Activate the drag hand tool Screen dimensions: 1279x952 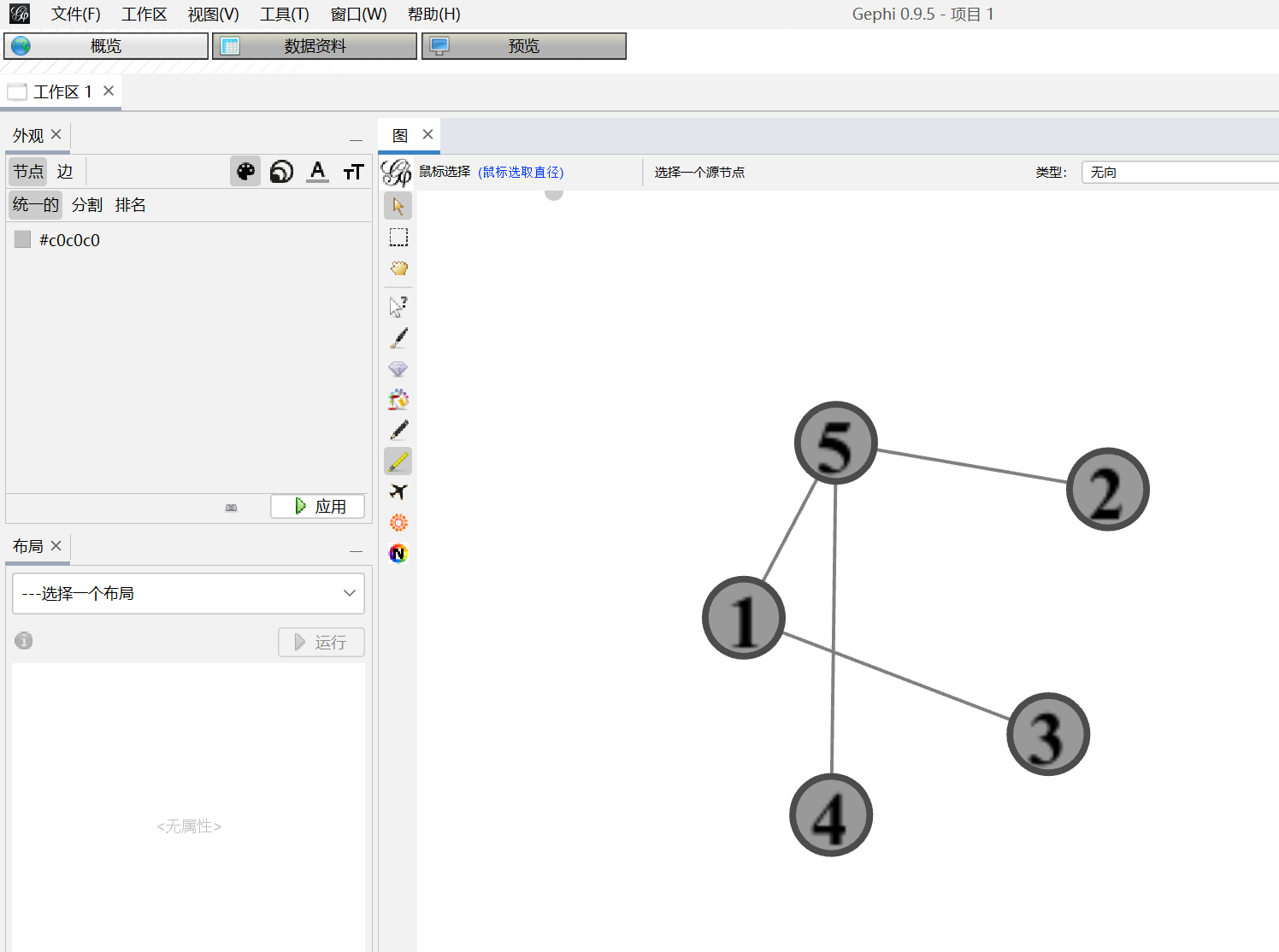click(x=398, y=268)
